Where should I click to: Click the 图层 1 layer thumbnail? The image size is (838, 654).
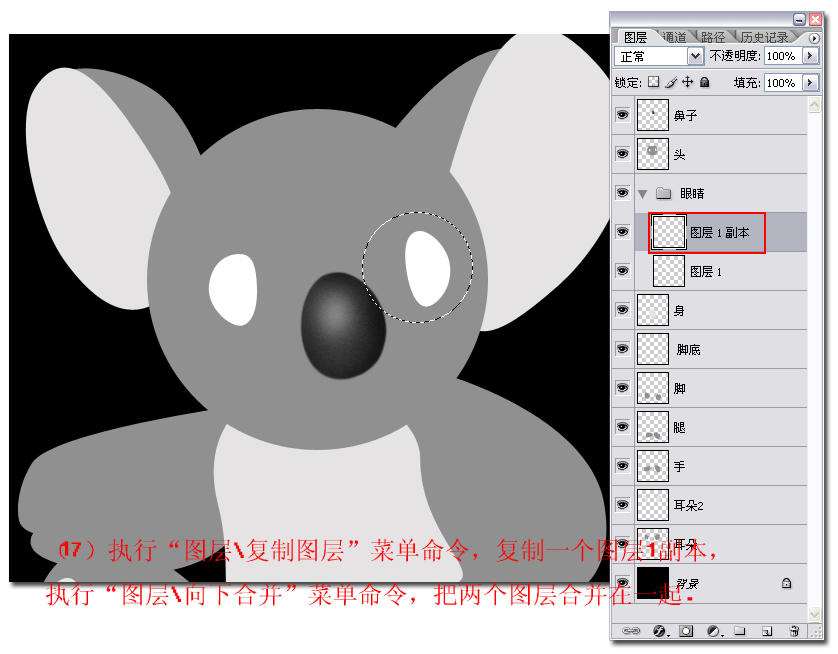(669, 271)
